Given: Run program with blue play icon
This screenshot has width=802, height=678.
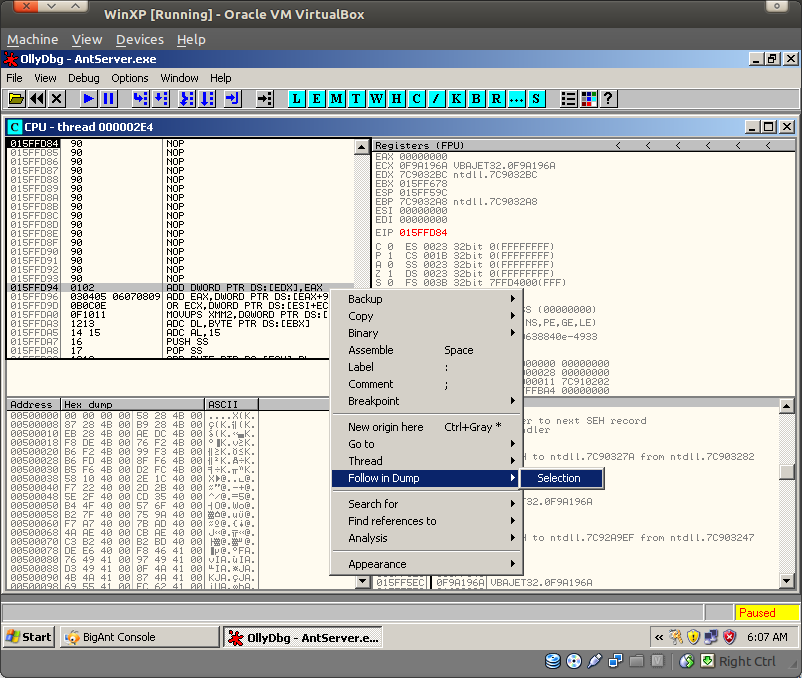Looking at the screenshot, I should coord(88,98).
